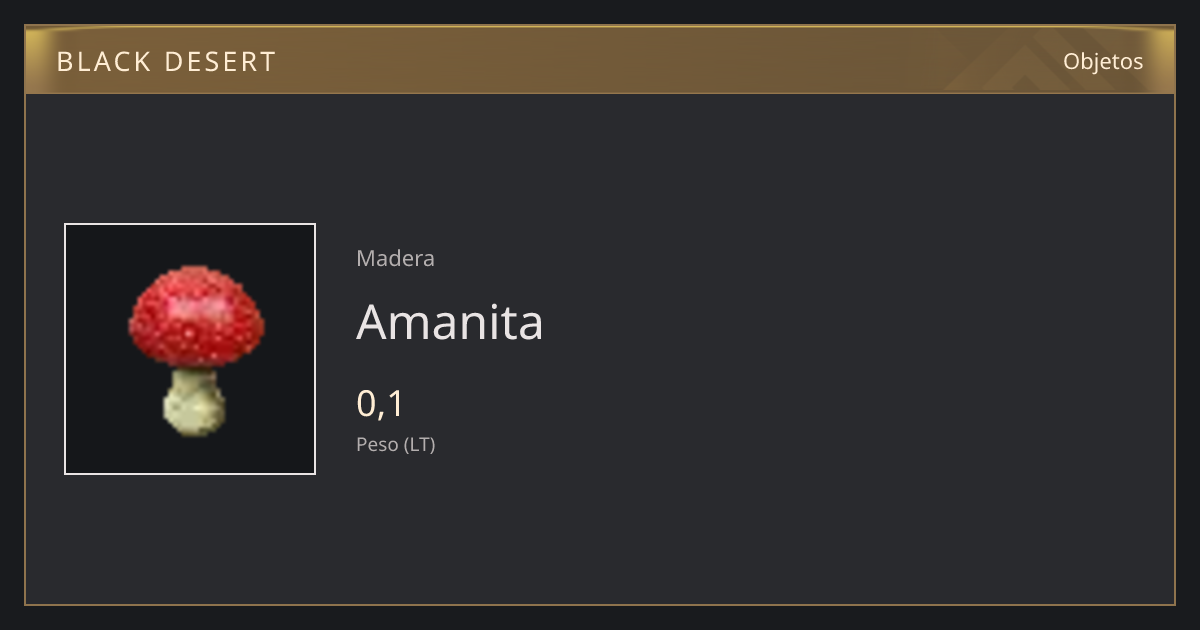Click the Amanita mushroom item icon
The width and height of the screenshot is (1200, 630).
click(196, 350)
